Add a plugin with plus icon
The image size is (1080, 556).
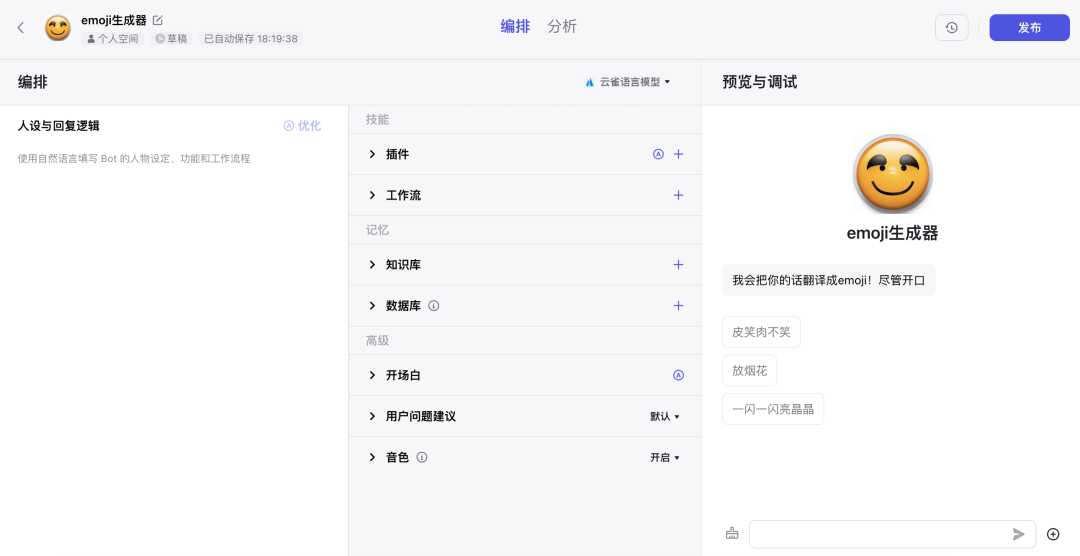coord(678,154)
